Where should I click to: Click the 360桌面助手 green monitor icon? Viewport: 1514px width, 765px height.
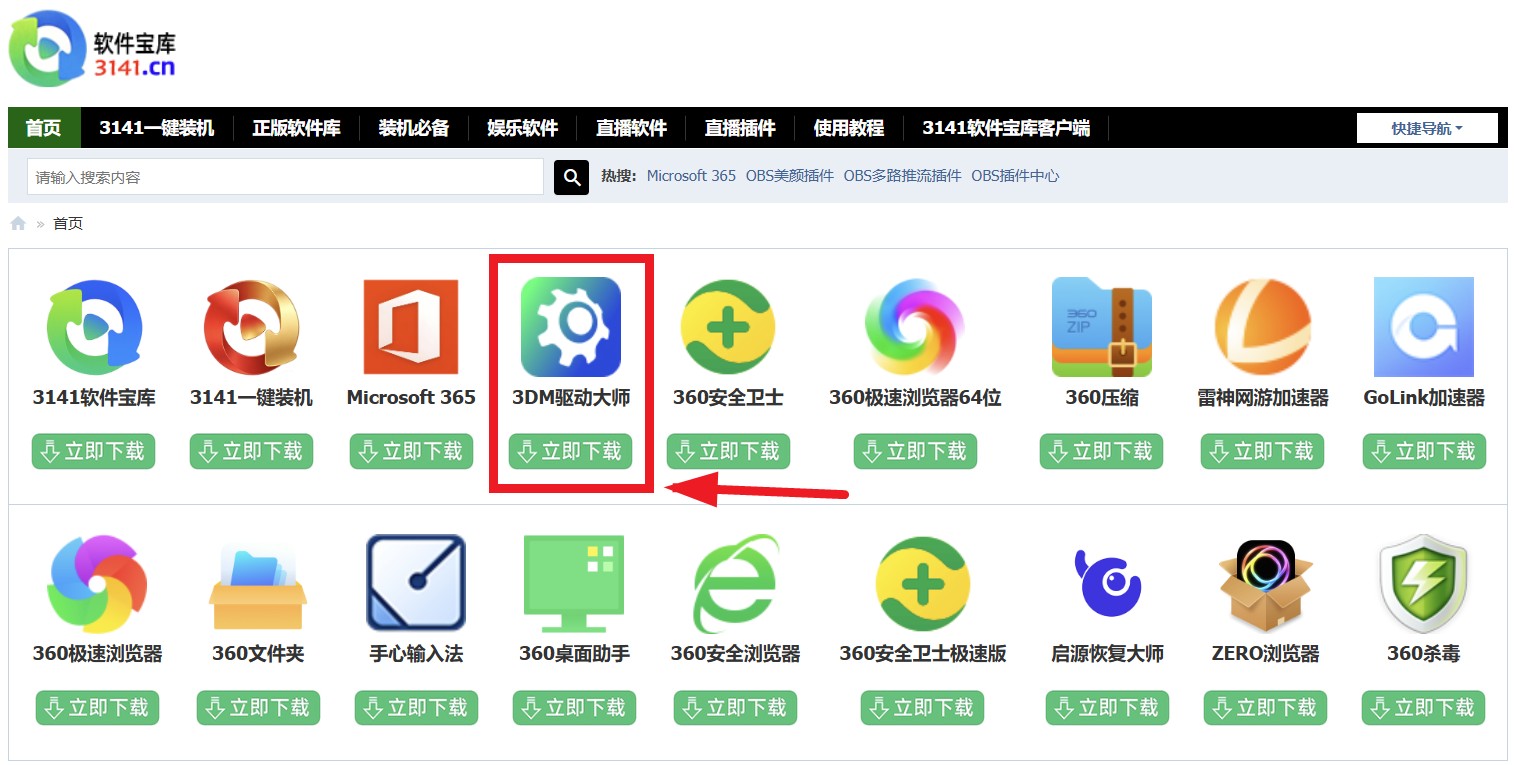(x=574, y=584)
